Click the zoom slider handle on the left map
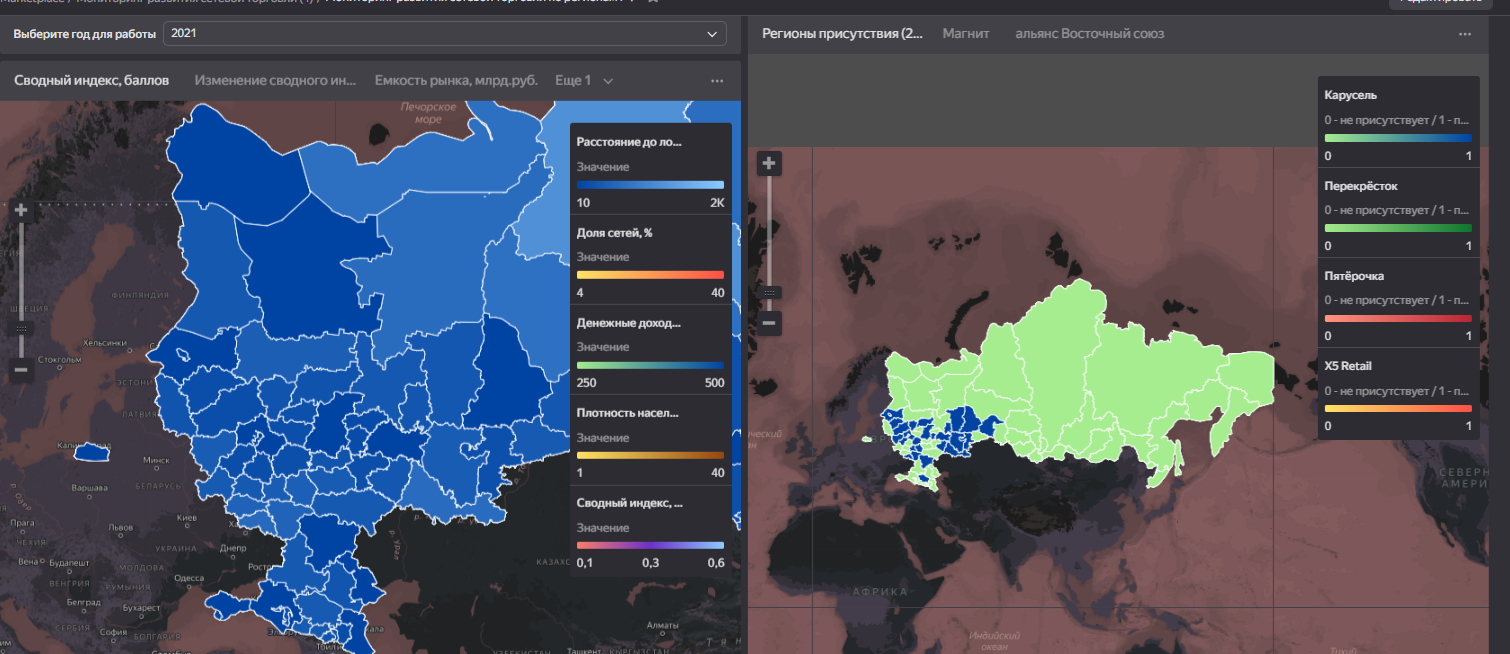Image resolution: width=1510 pixels, height=654 pixels. [21, 328]
